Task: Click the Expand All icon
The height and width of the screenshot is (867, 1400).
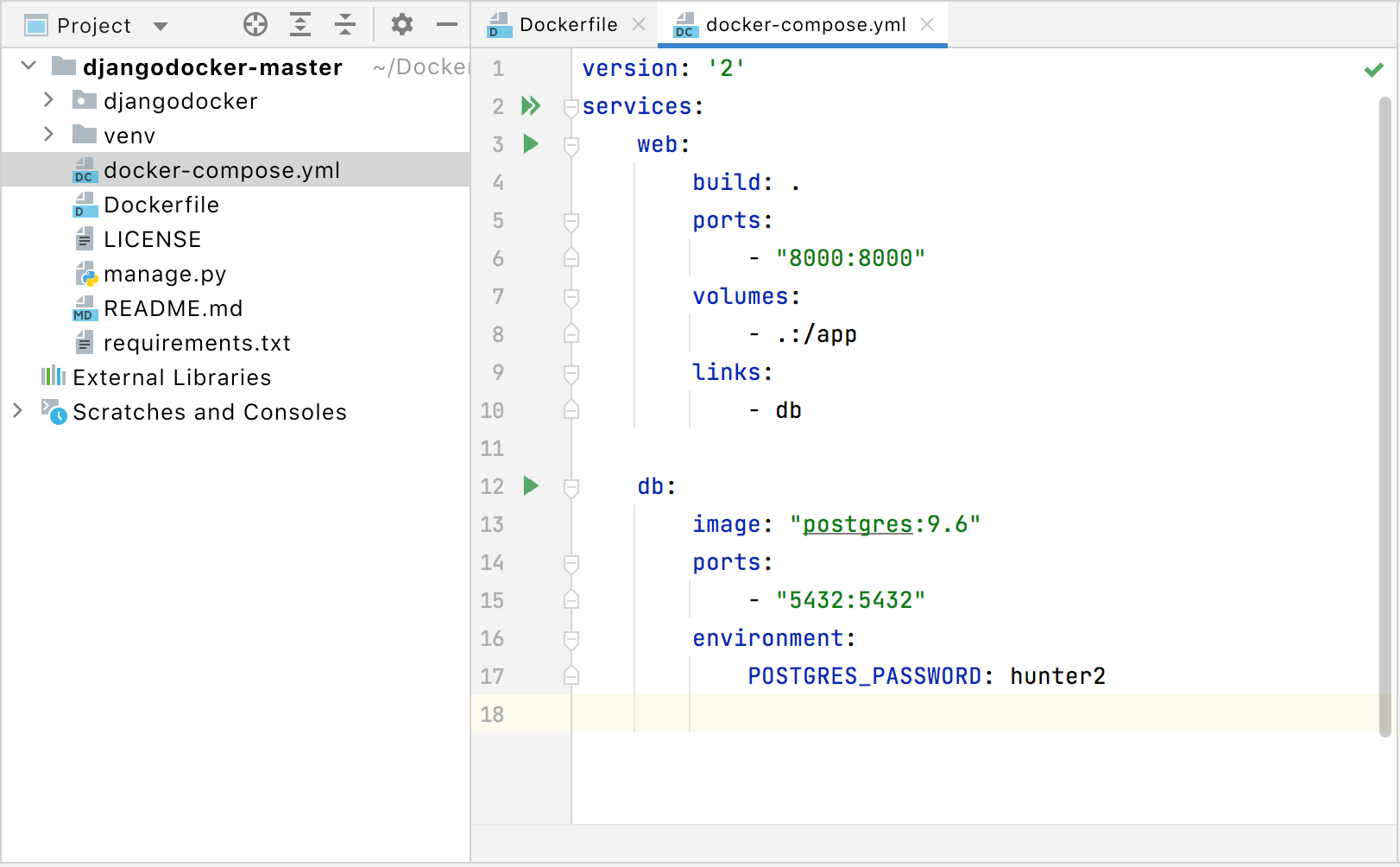Action: point(300,24)
